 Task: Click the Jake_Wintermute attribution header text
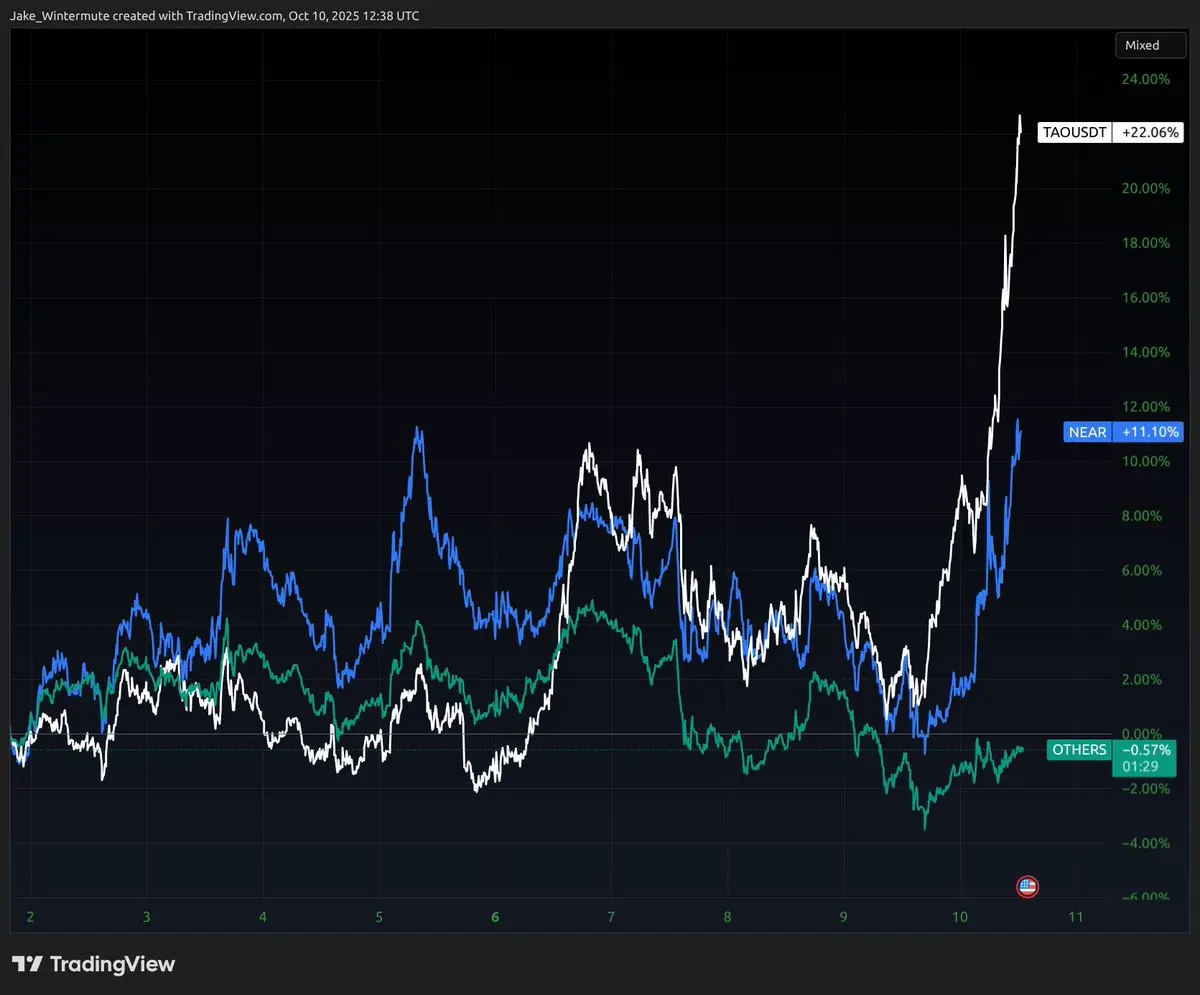[217, 16]
